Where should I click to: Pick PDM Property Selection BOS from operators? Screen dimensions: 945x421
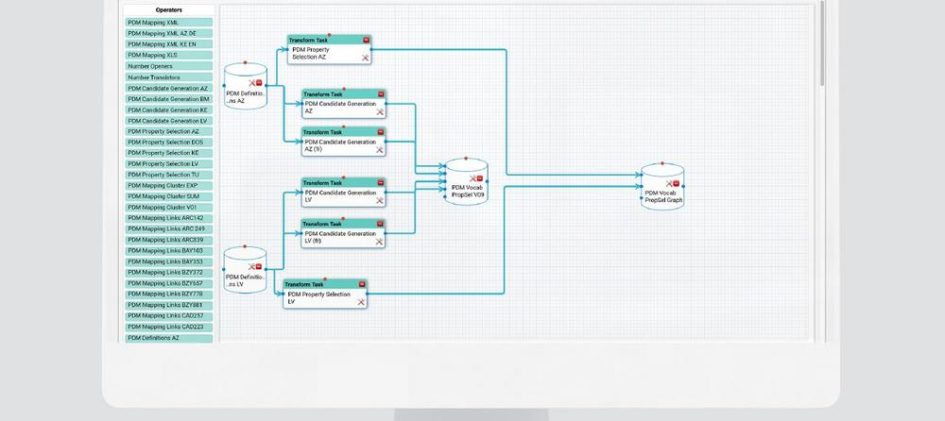click(x=168, y=142)
